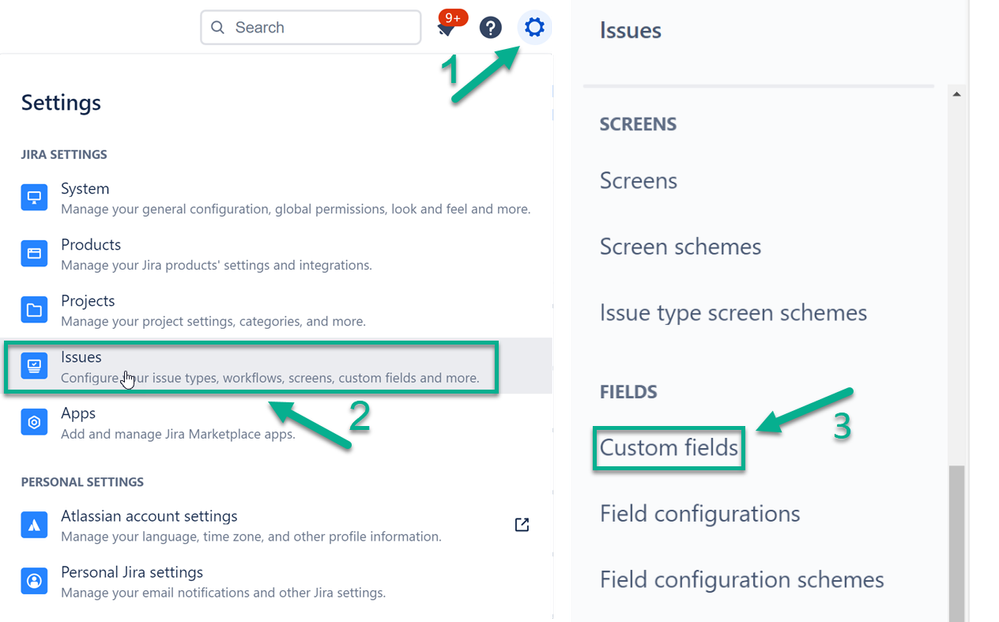Click Custom fields under FIELDS
The image size is (999, 622).
667,449
